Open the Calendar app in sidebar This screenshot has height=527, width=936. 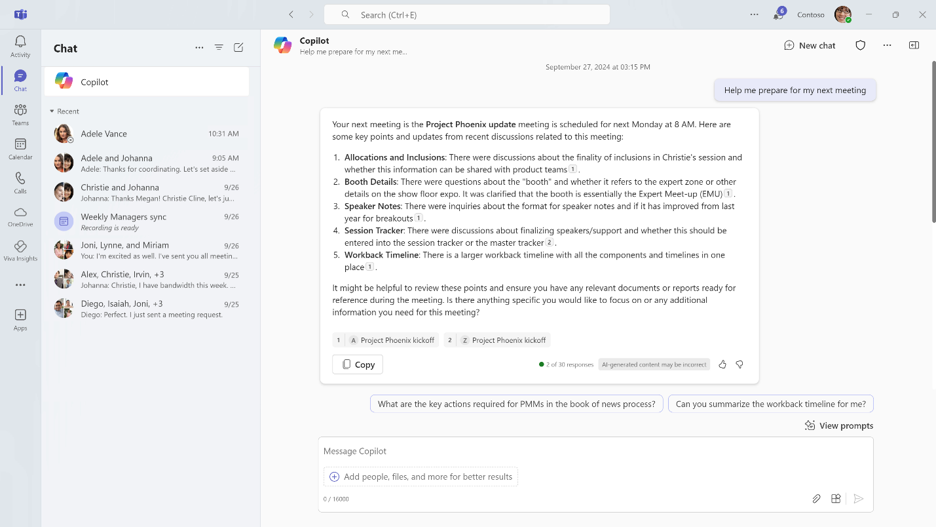tap(20, 148)
